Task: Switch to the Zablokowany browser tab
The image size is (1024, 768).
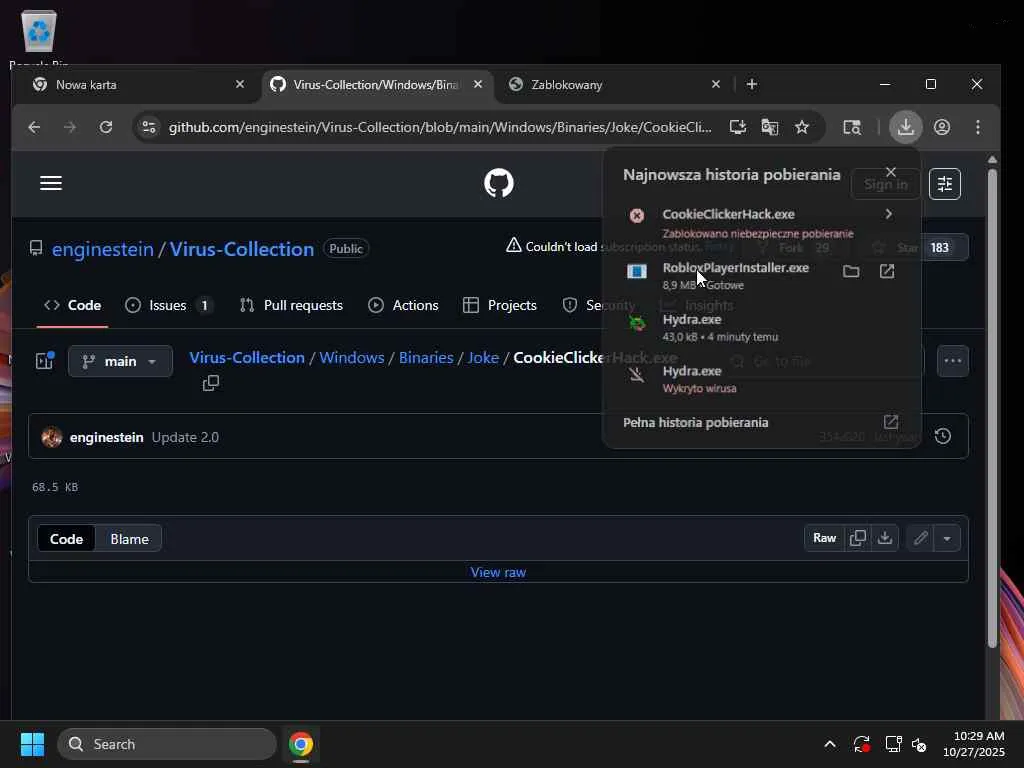Action: pyautogui.click(x=615, y=85)
